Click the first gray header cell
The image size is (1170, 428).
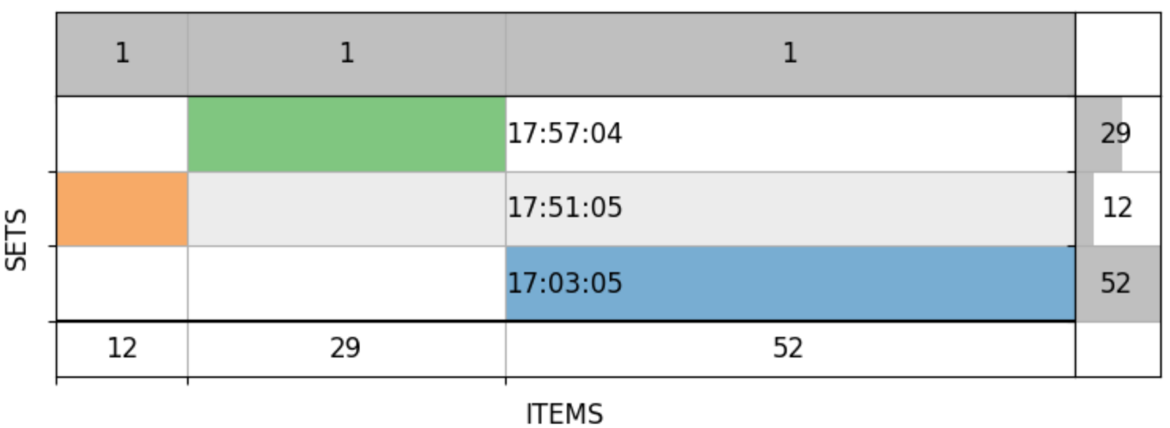pos(122,54)
